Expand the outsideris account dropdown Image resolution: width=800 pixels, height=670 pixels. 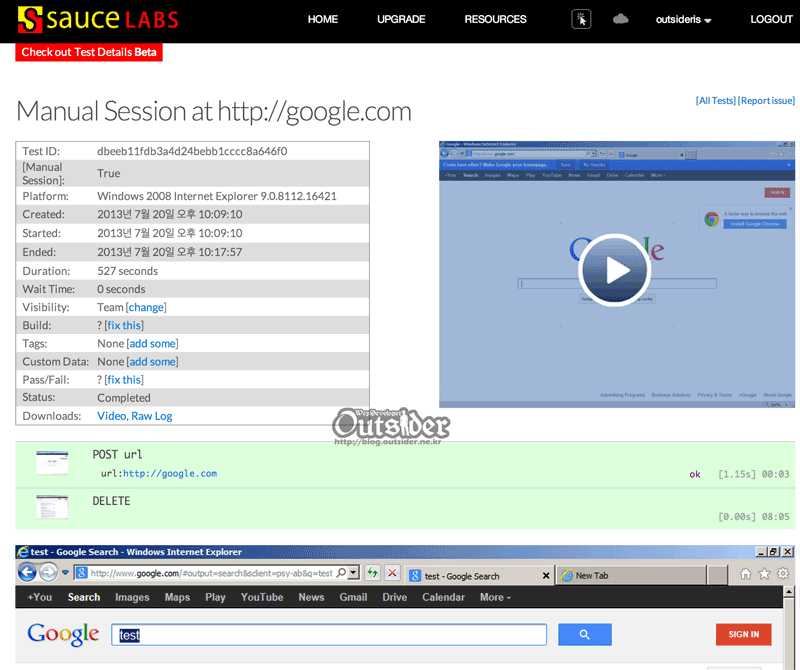point(683,19)
